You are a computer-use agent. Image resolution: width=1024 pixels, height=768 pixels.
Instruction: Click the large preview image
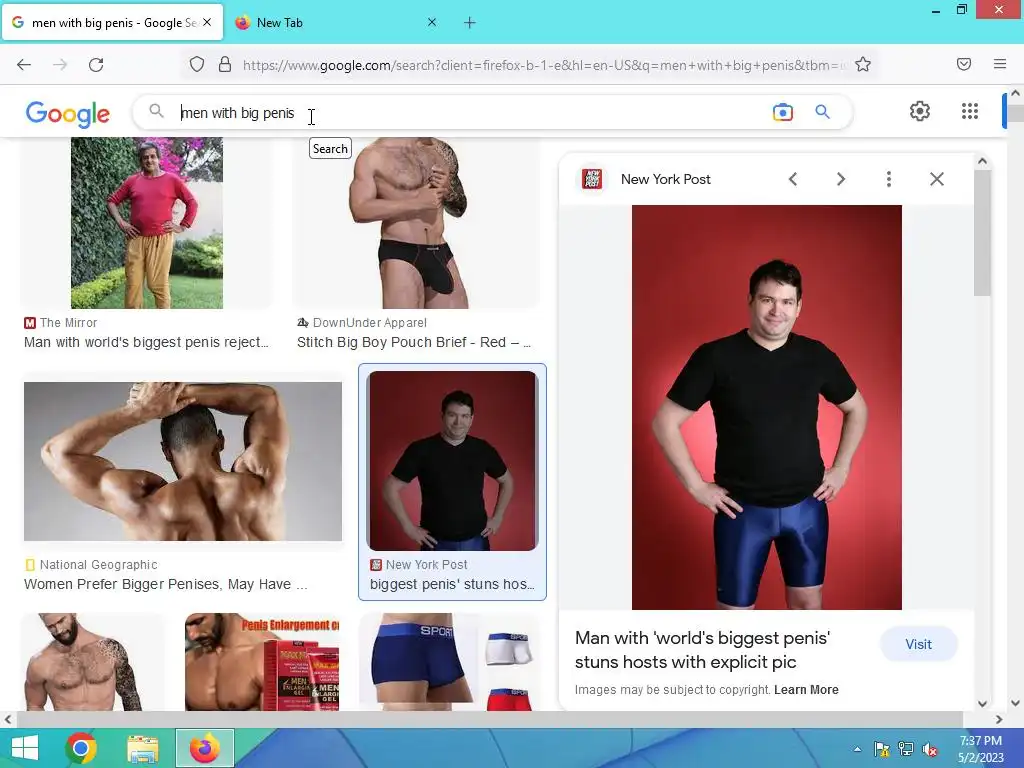767,408
